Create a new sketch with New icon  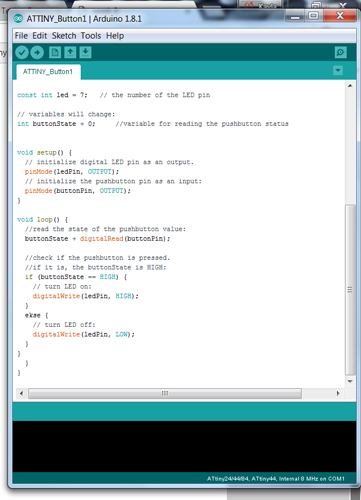[55, 52]
